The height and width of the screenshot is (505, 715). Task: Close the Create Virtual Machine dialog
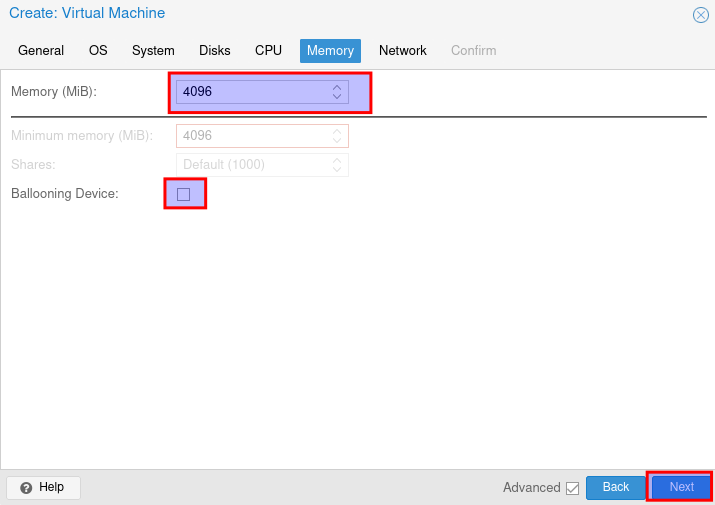click(x=701, y=15)
